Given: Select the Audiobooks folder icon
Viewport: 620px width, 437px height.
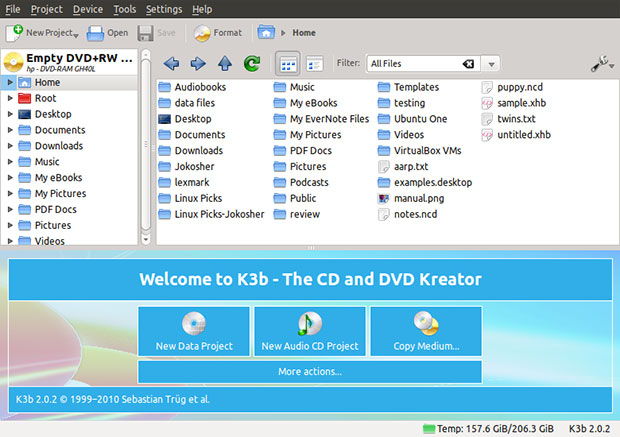Looking at the screenshot, I should 164,87.
